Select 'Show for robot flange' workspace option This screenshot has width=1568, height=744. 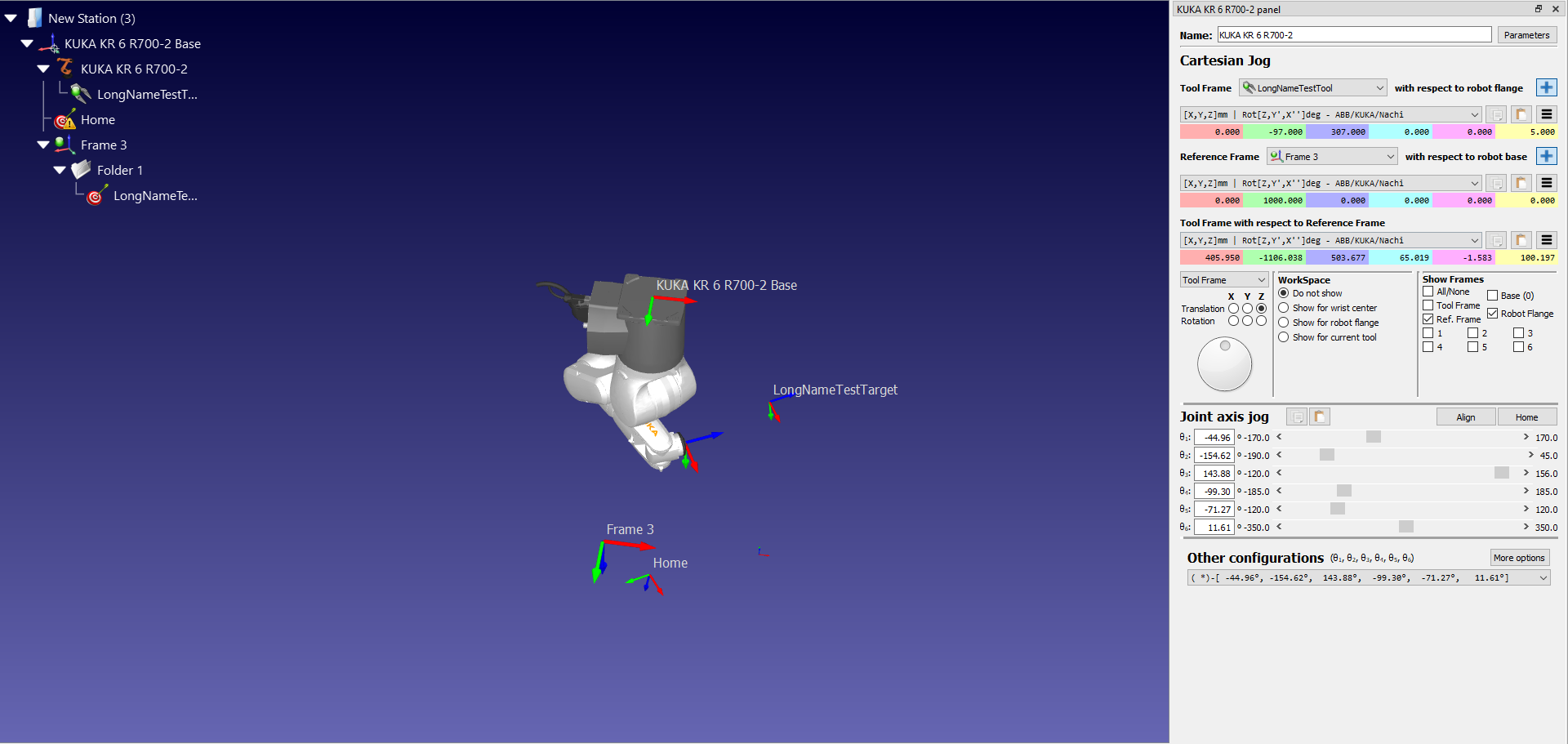[x=1284, y=323]
